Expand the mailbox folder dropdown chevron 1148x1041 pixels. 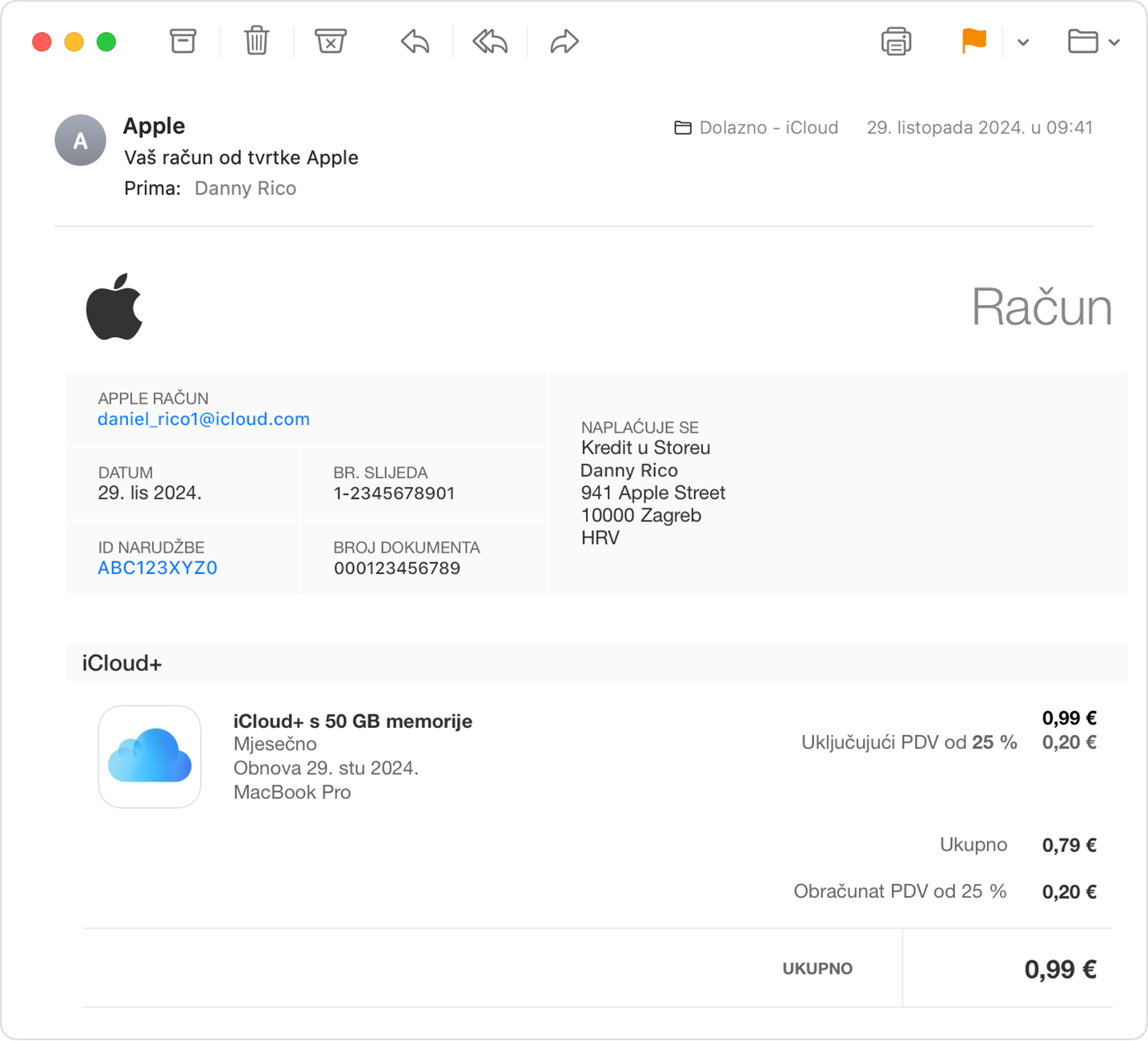click(x=1114, y=42)
